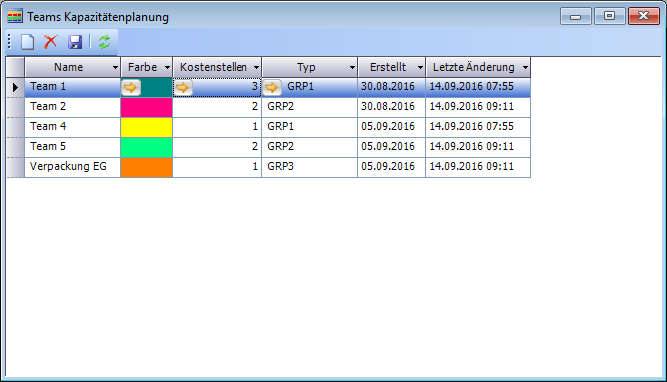Expand the Kostenstellen column dropdown arrow
Screen dimensions: 667x382
(256, 68)
